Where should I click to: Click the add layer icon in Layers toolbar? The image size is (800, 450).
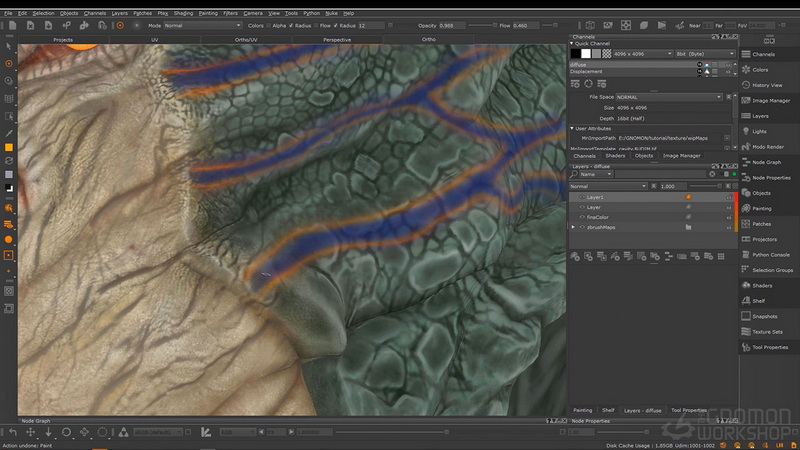point(575,257)
